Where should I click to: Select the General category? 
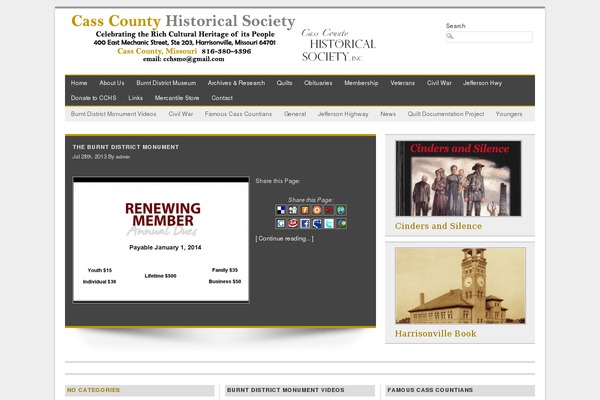pyautogui.click(x=295, y=114)
